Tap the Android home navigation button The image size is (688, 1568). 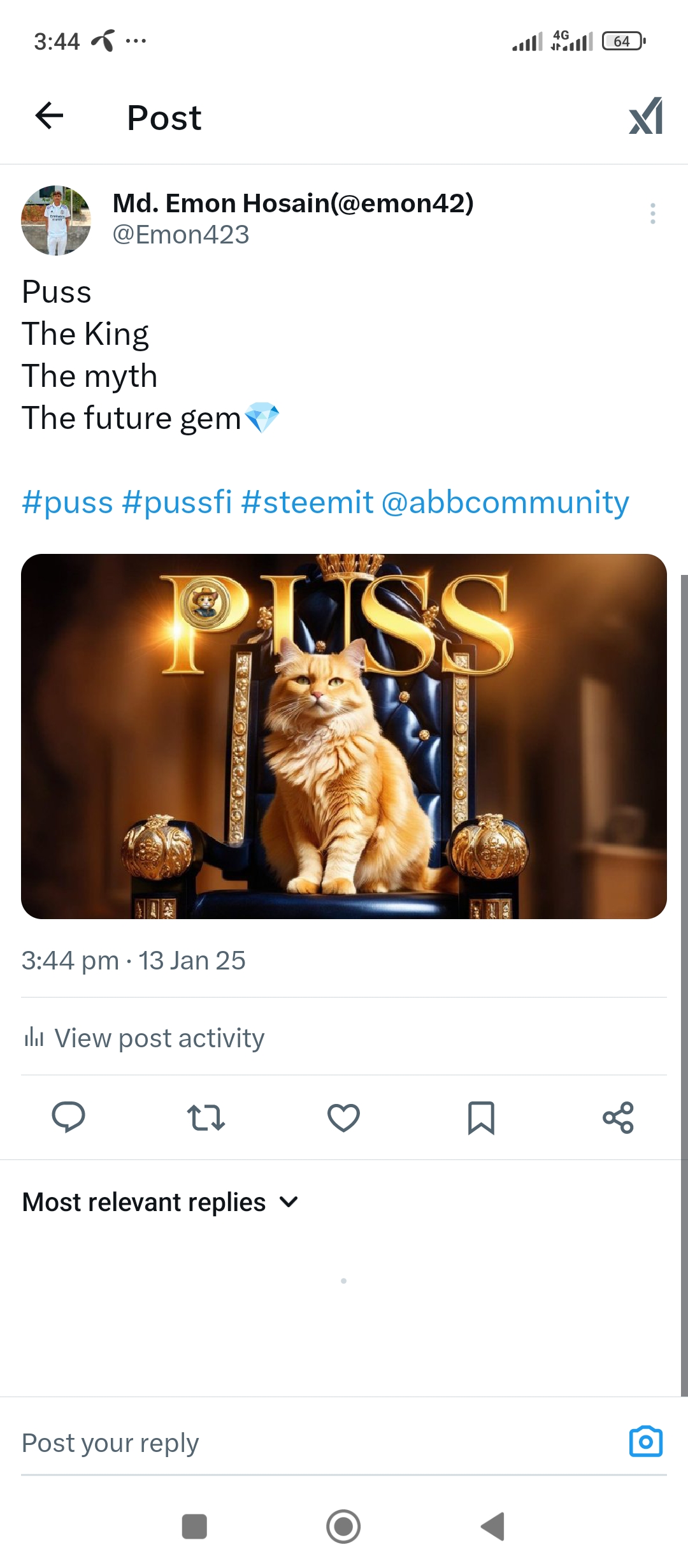point(343,1527)
